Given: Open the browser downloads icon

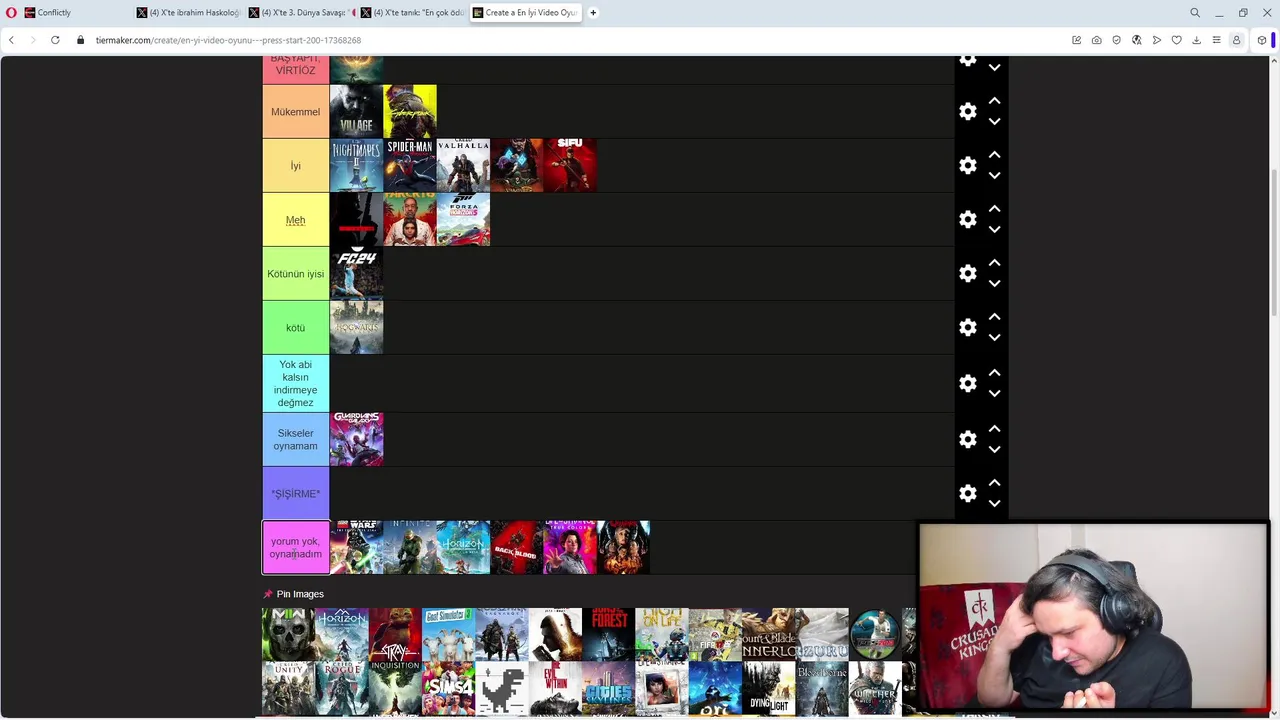Looking at the screenshot, I should click(1196, 40).
